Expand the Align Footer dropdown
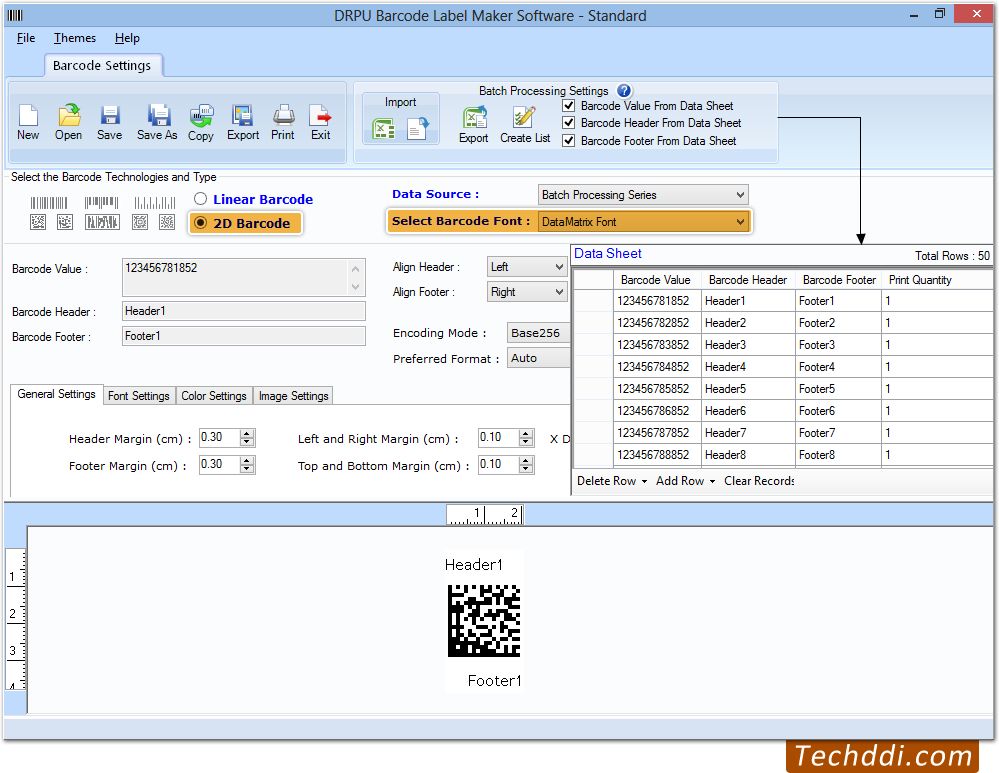The image size is (999, 773). point(526,292)
